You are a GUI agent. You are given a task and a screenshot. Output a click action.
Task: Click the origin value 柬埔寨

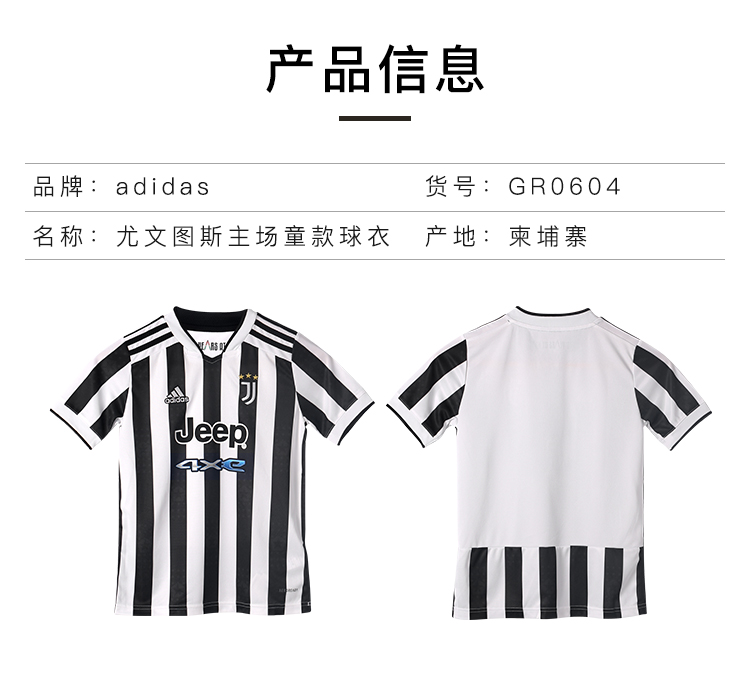(548, 236)
